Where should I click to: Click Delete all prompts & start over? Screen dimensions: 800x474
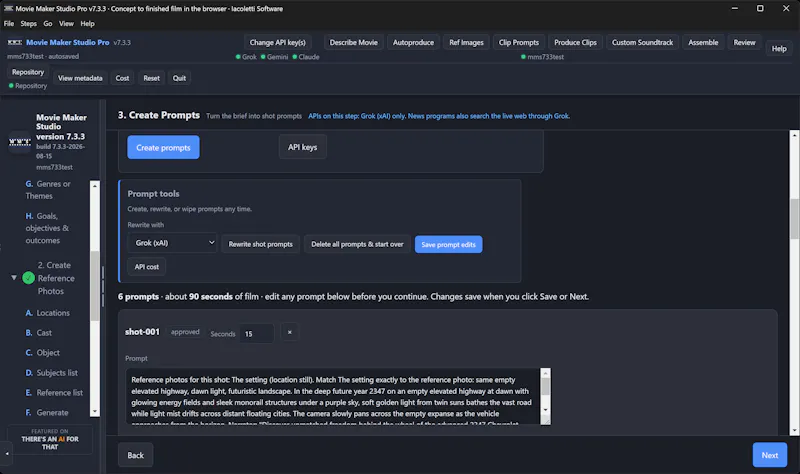(357, 244)
